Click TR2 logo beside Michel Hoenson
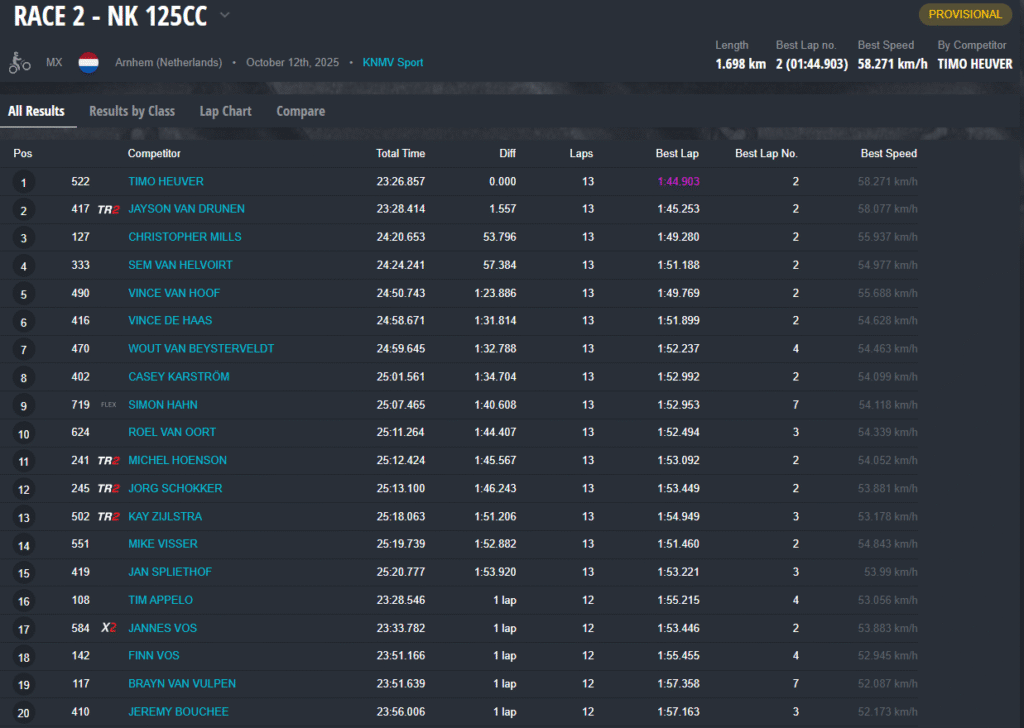This screenshot has height=728, width=1024. click(x=108, y=461)
